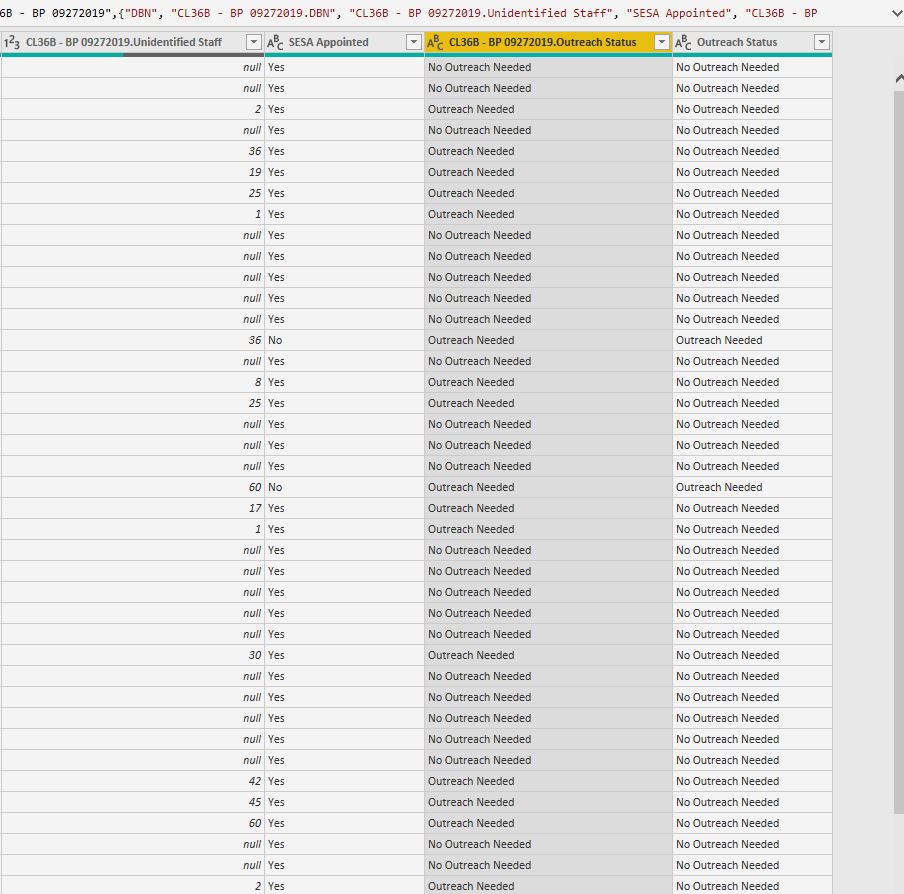Select the SESA Appointed column header
Screen dimensions: 904x894
click(344, 42)
